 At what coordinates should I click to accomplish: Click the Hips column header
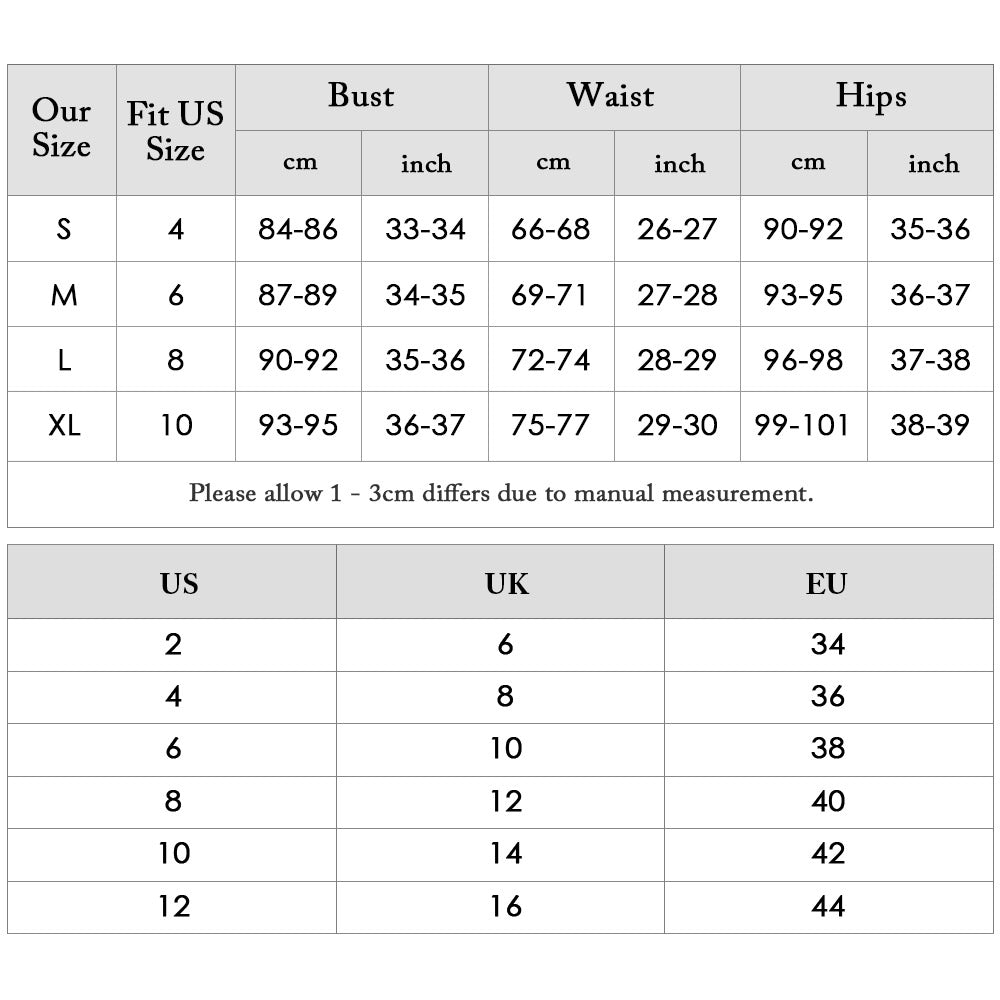[870, 97]
